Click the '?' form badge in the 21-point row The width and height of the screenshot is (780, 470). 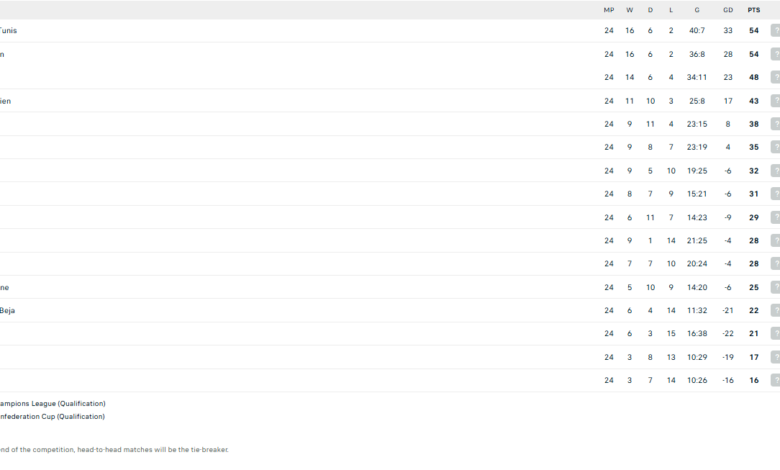(775, 334)
